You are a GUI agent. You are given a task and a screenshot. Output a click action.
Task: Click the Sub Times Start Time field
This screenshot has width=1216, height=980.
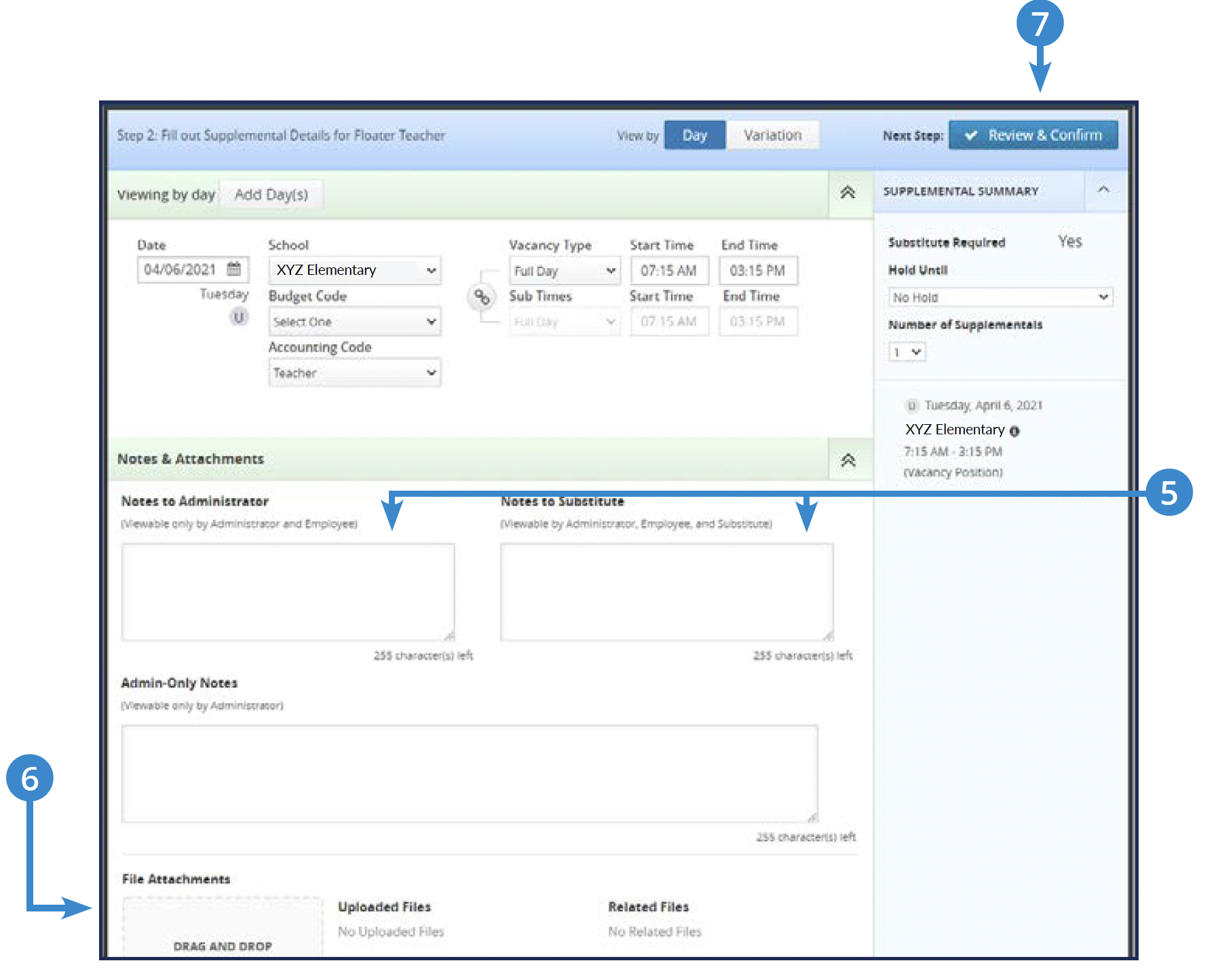point(669,322)
